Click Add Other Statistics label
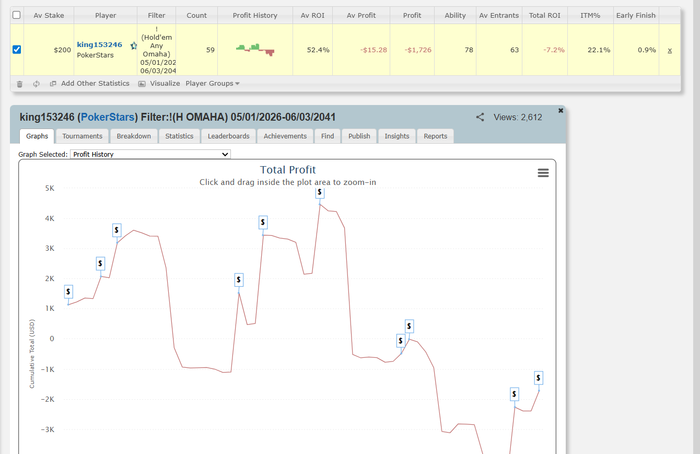 point(95,83)
